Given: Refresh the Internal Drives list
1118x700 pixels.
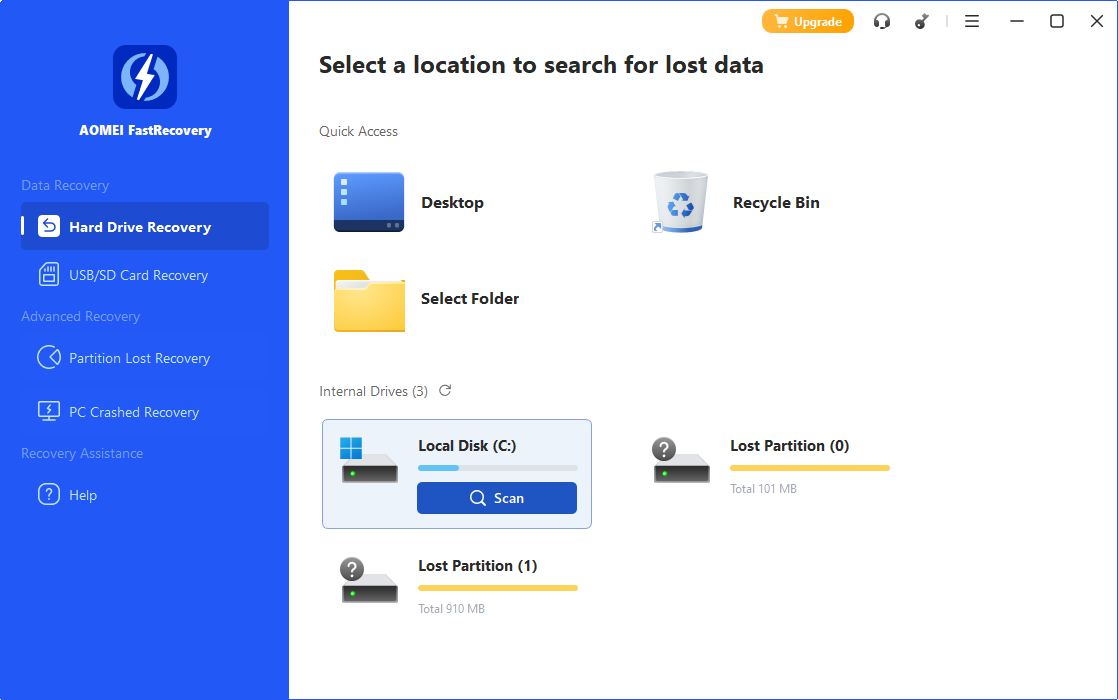Looking at the screenshot, I should coord(445,391).
